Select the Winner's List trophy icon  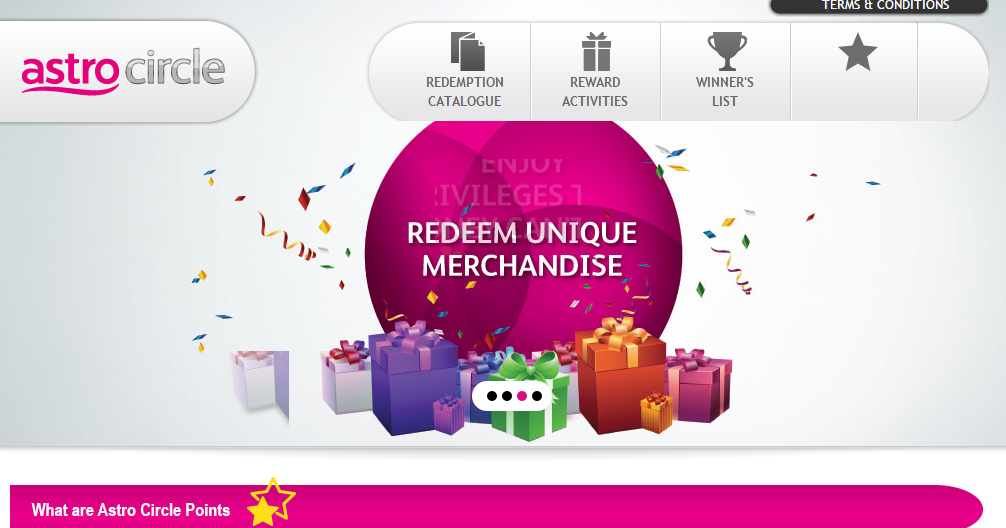[726, 51]
